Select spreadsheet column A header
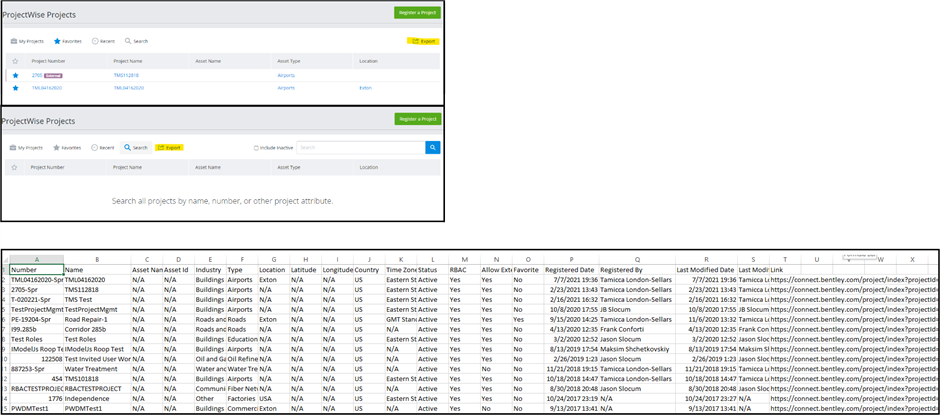Image resolution: width=940 pixels, height=415 pixels. click(x=37, y=259)
